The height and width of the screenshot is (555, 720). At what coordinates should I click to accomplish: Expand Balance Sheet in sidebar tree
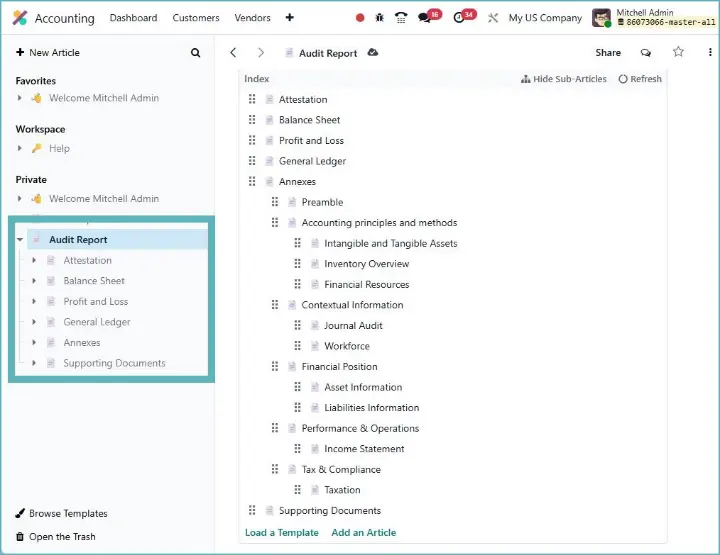click(34, 280)
